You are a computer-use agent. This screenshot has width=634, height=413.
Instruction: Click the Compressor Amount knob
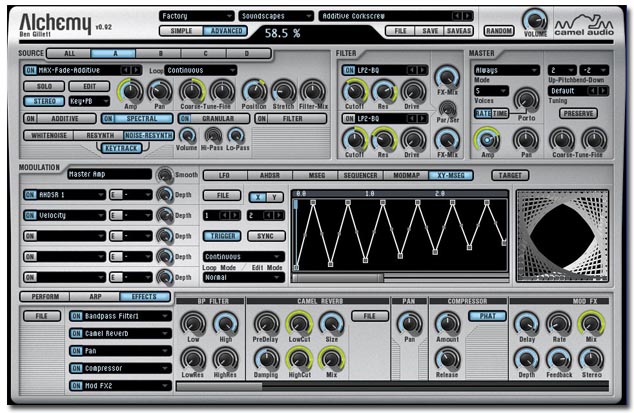(448, 324)
